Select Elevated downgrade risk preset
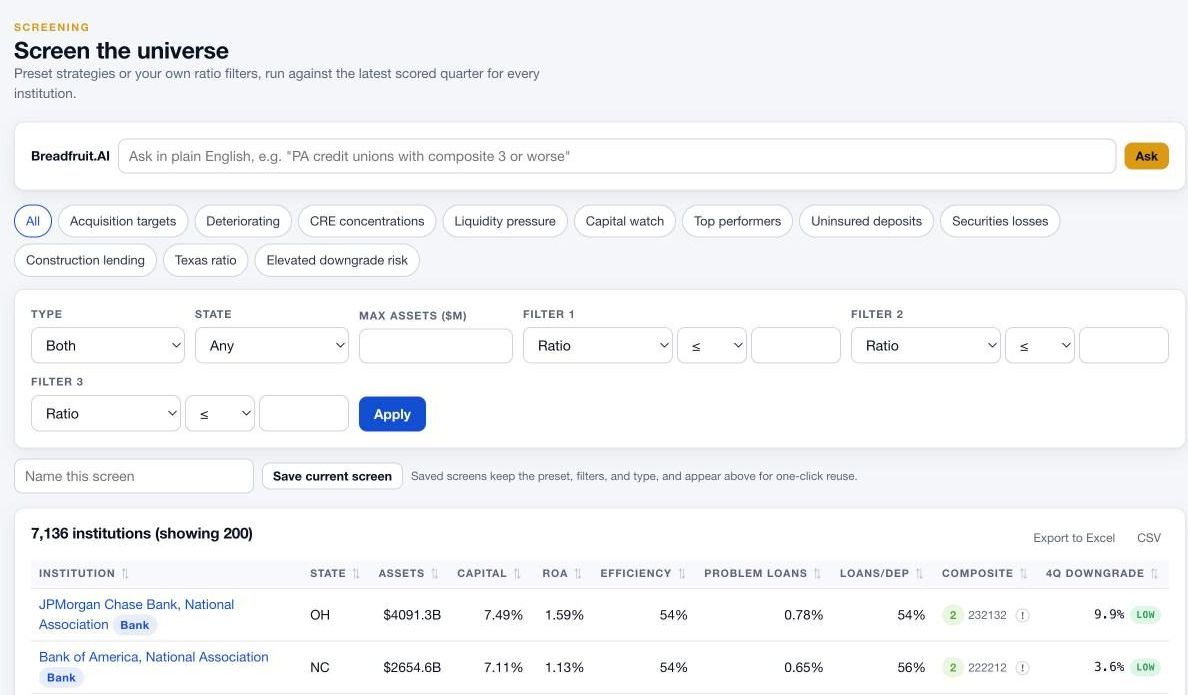This screenshot has width=1188, height=695. [337, 260]
